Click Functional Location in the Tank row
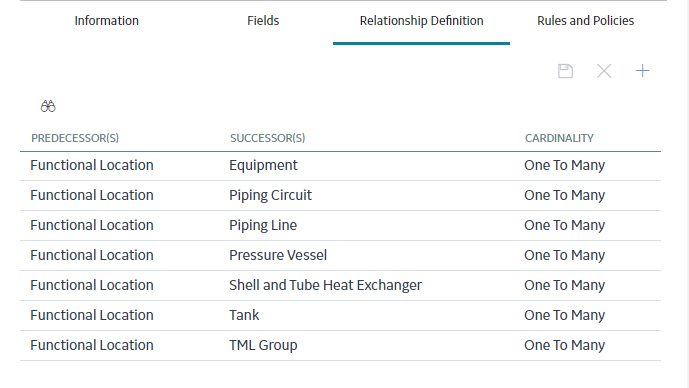The image size is (689, 388). pos(92,315)
